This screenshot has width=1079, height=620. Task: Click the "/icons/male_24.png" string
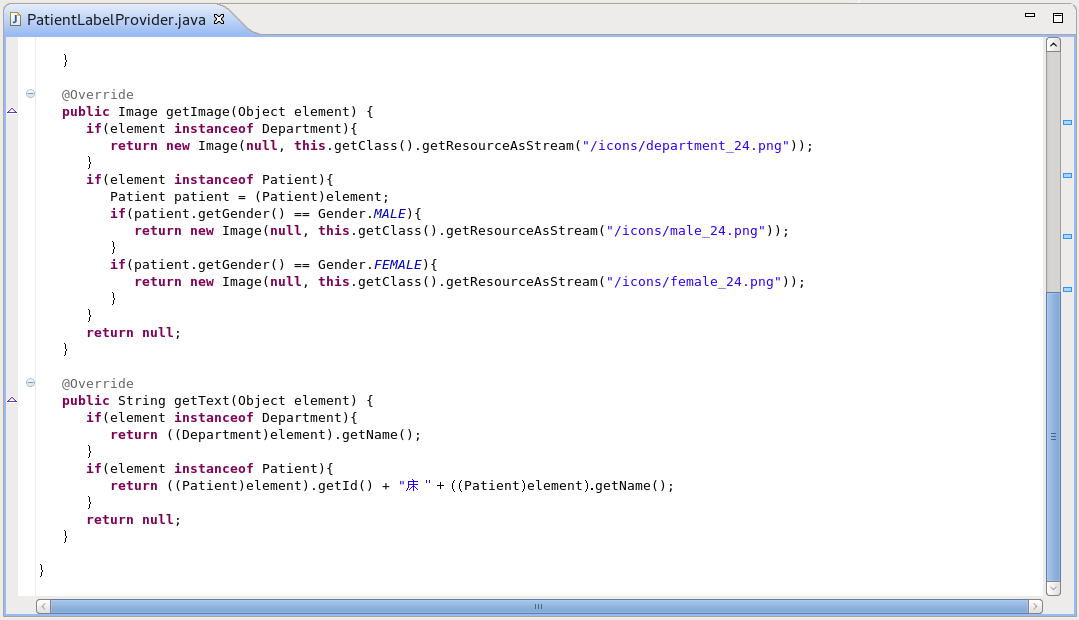(686, 231)
